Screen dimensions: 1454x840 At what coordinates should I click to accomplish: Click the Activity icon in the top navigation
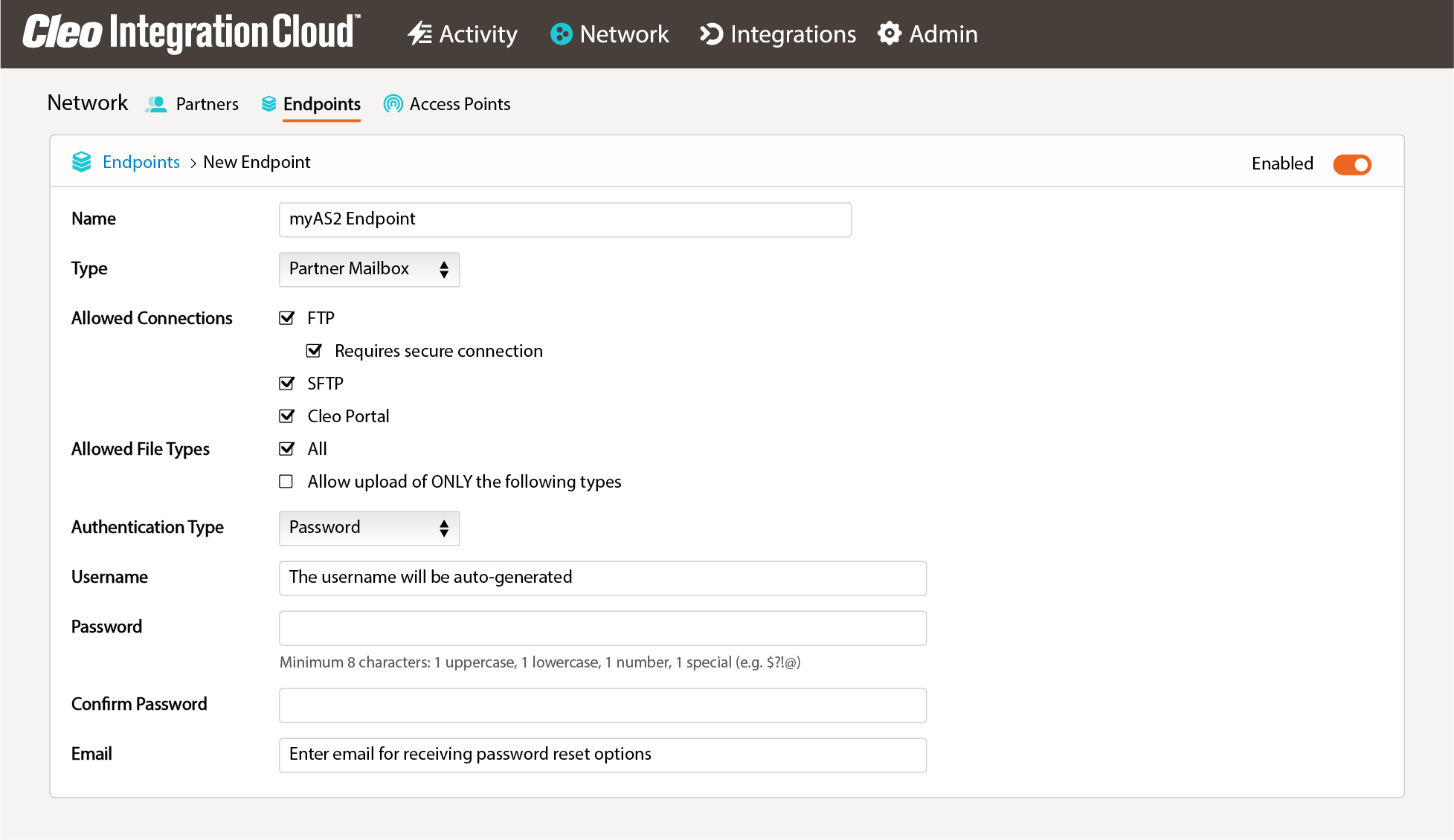click(419, 34)
